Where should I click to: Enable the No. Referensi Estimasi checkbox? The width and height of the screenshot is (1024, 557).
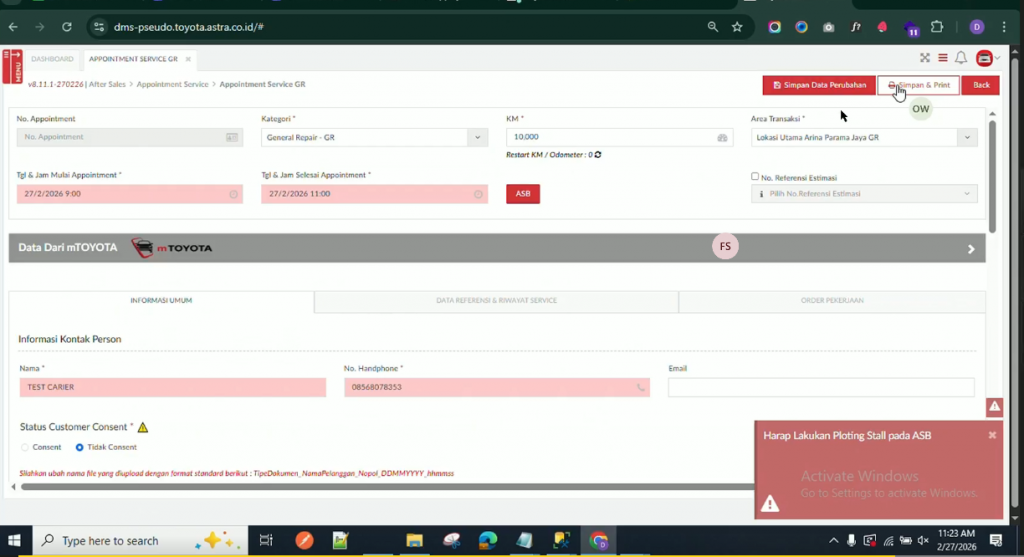pos(755,177)
